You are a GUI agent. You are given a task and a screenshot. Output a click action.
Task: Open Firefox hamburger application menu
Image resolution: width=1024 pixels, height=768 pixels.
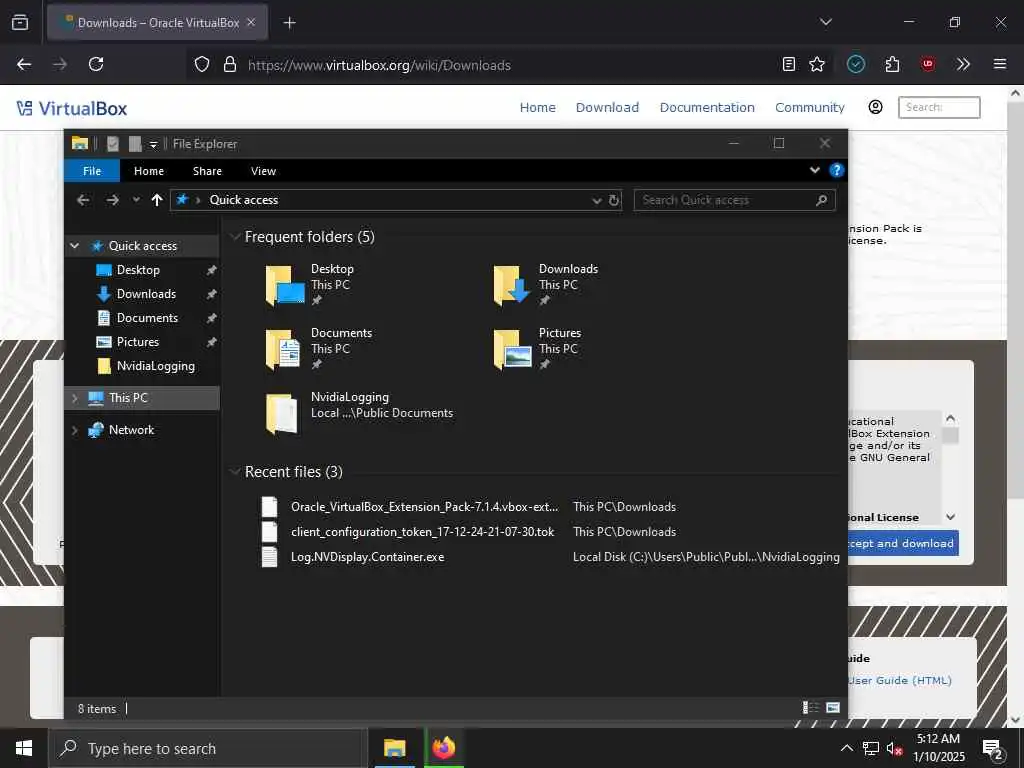pos(1000,64)
